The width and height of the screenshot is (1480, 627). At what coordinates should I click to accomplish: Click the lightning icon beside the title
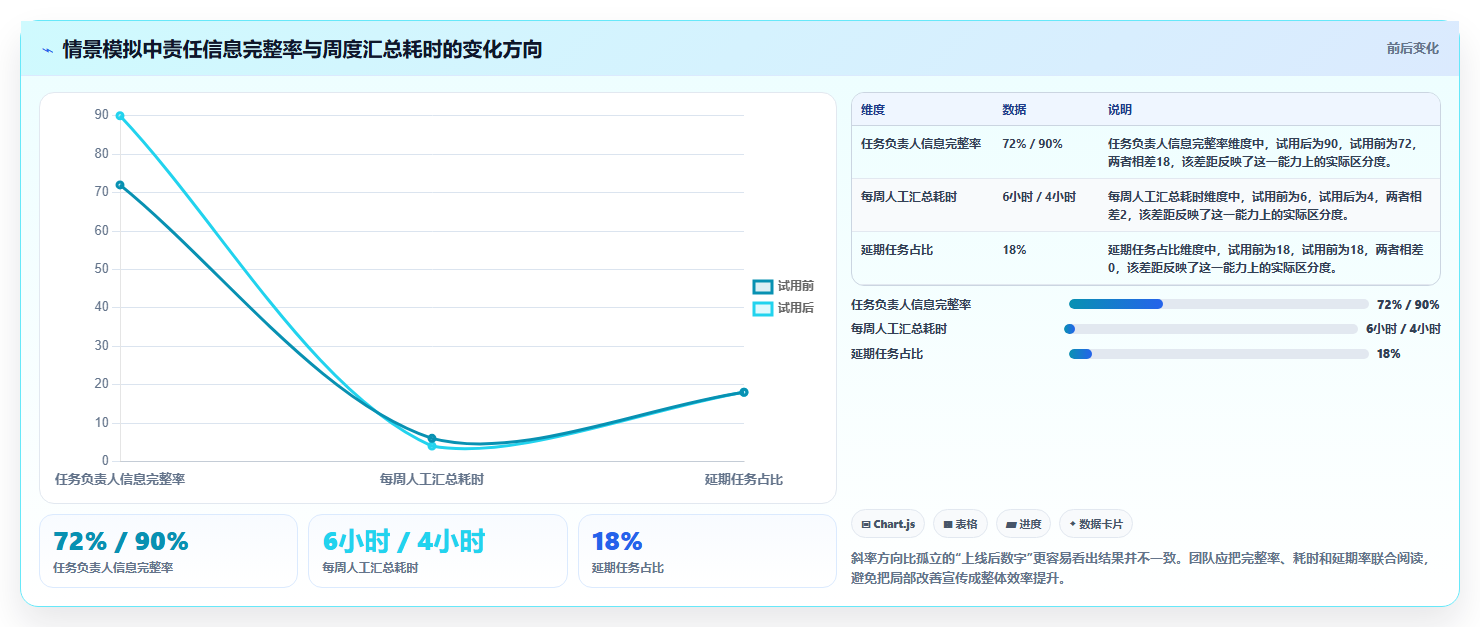(47, 50)
